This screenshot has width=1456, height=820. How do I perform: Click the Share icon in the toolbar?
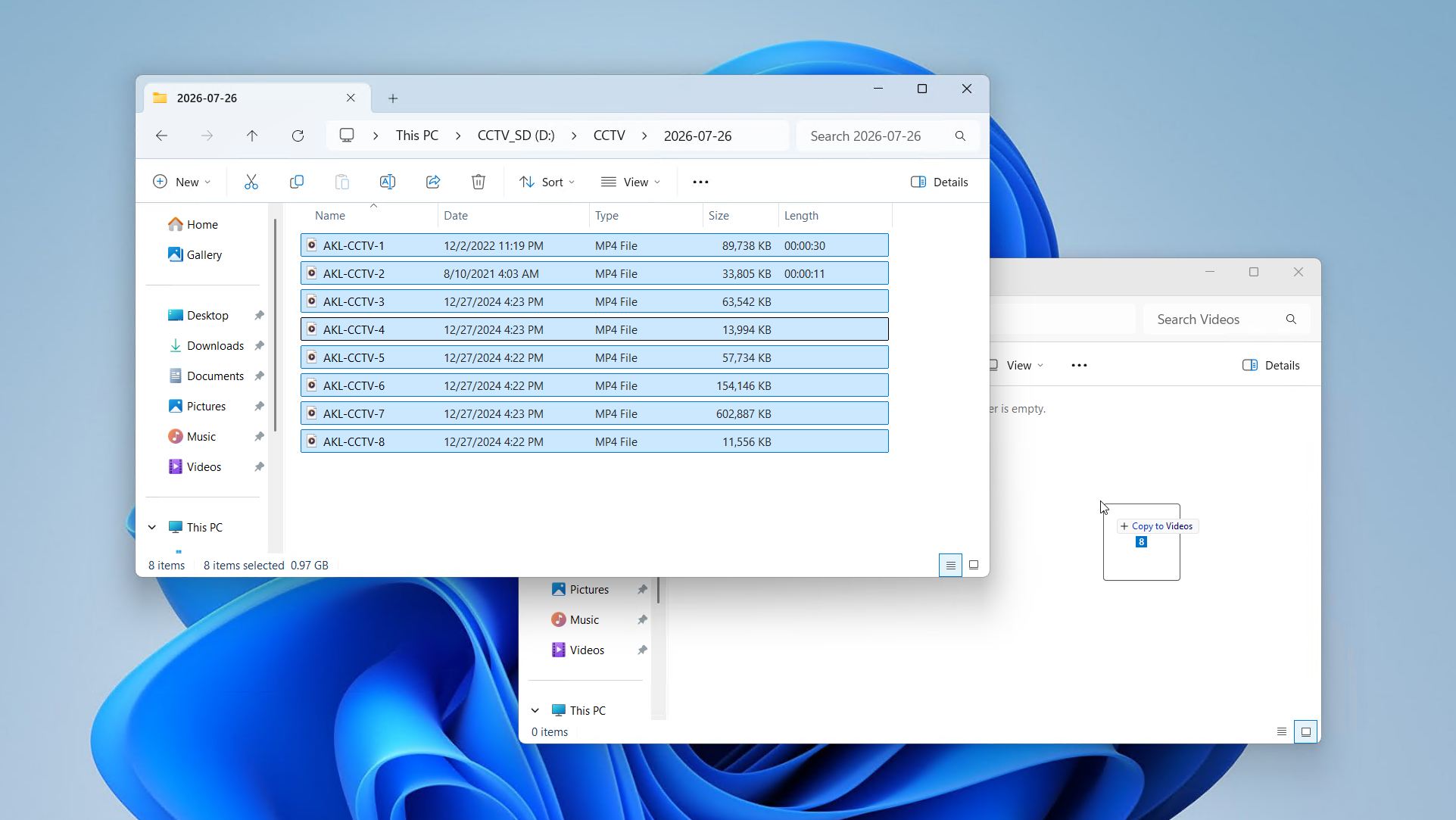[x=433, y=182]
